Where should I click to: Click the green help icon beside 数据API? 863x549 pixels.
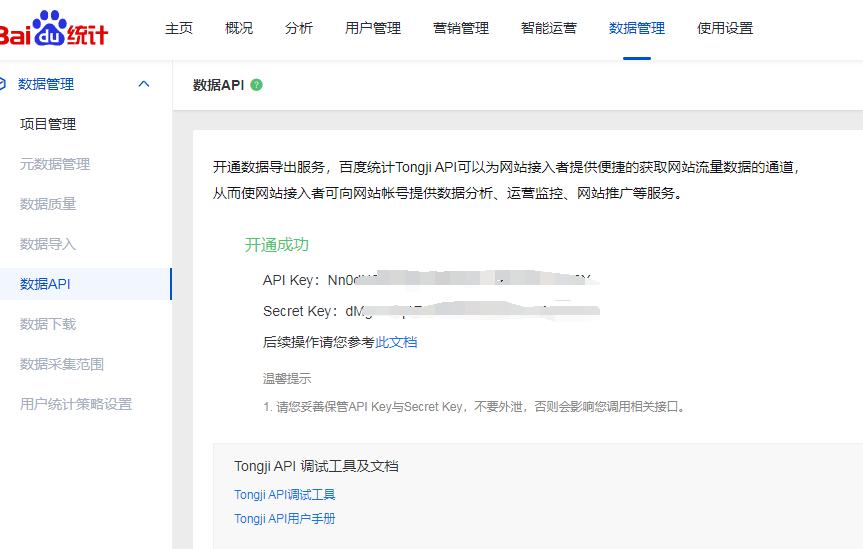tap(257, 85)
